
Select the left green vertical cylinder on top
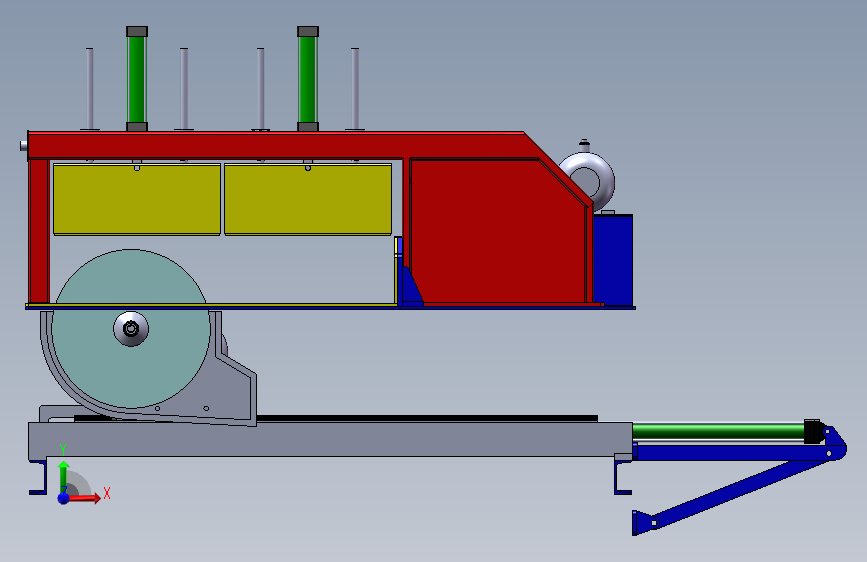point(137,79)
